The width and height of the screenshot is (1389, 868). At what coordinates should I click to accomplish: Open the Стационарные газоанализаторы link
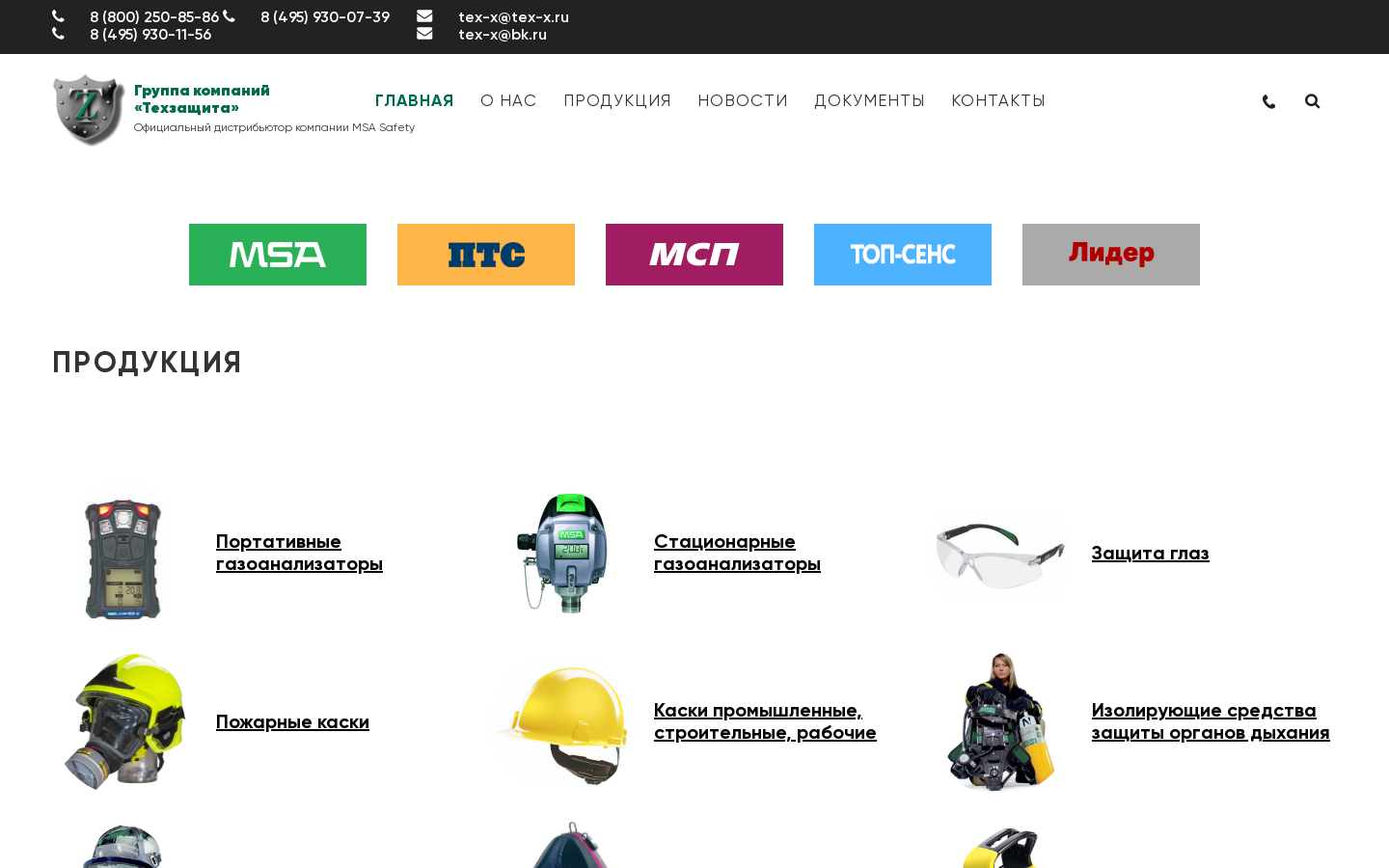pos(737,553)
